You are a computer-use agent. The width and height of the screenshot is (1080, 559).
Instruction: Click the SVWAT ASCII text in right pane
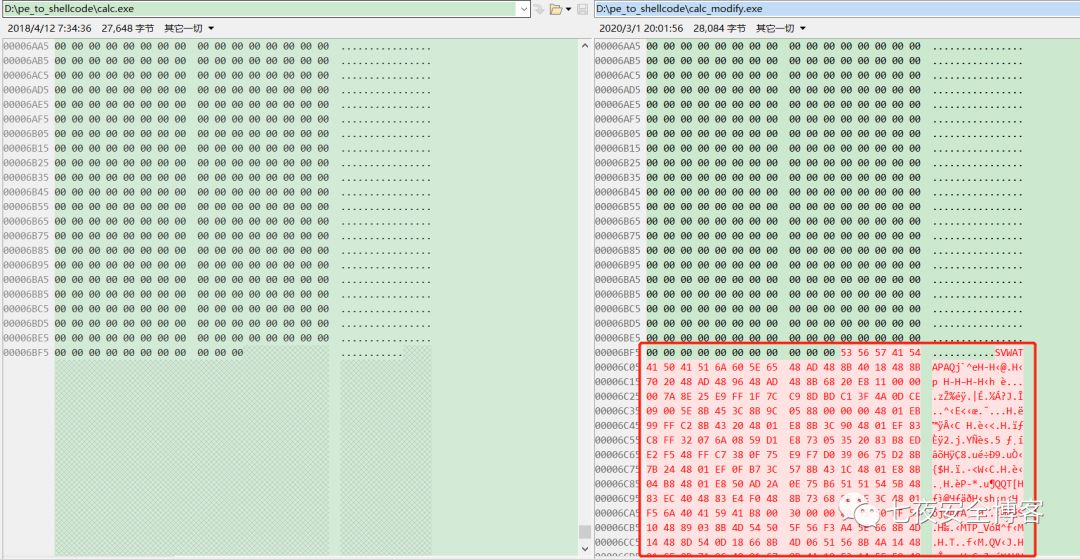[x=1009, y=352]
